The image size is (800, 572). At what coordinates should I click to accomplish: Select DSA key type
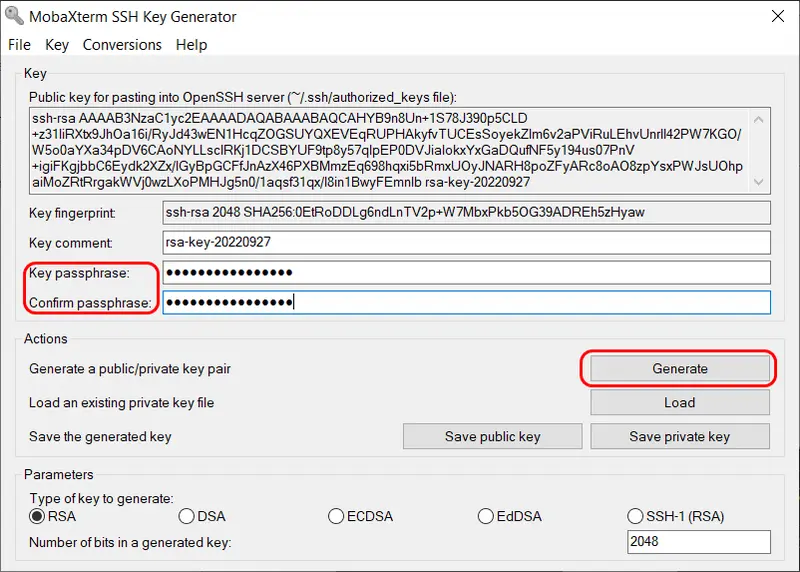(x=186, y=517)
